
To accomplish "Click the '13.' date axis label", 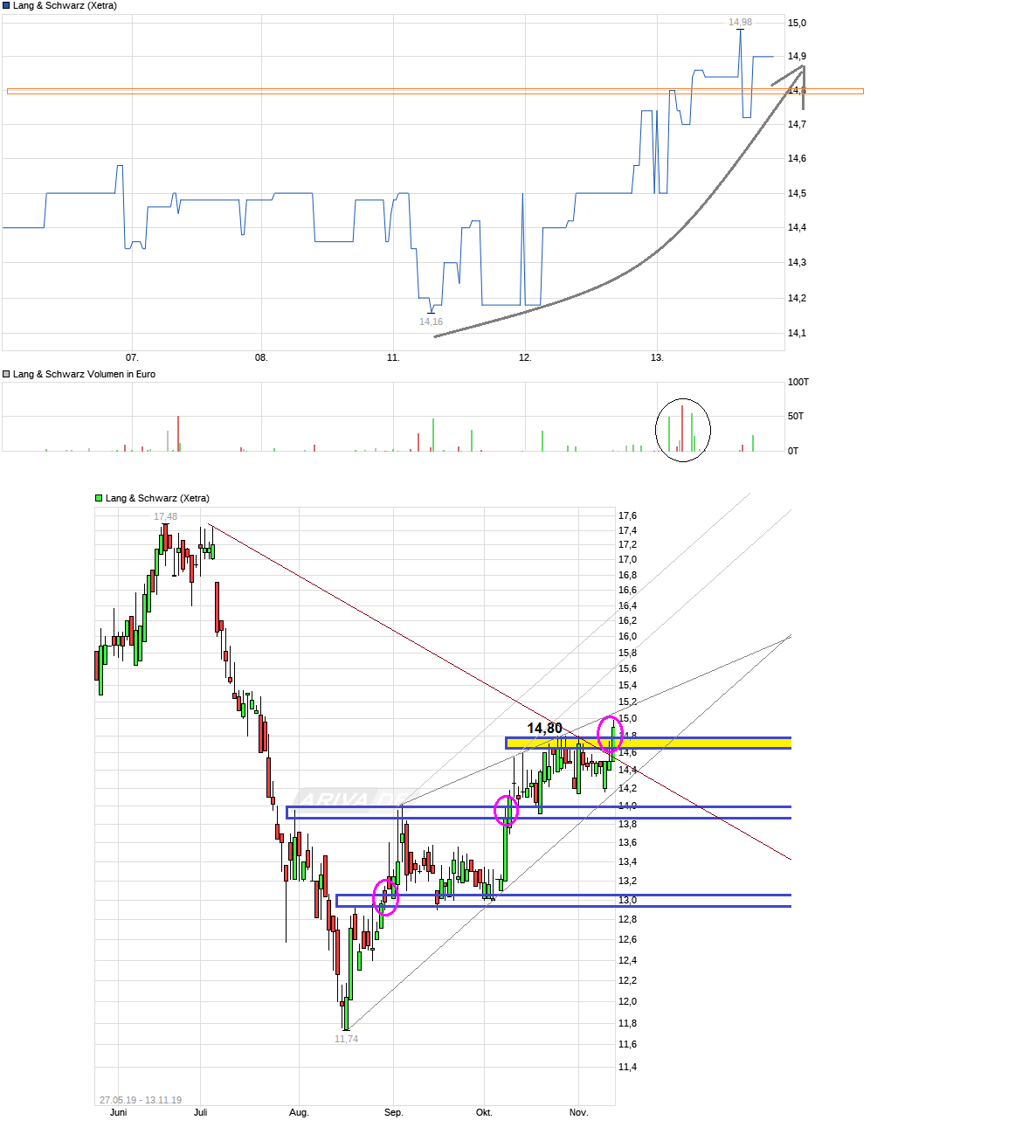I will pos(657,357).
